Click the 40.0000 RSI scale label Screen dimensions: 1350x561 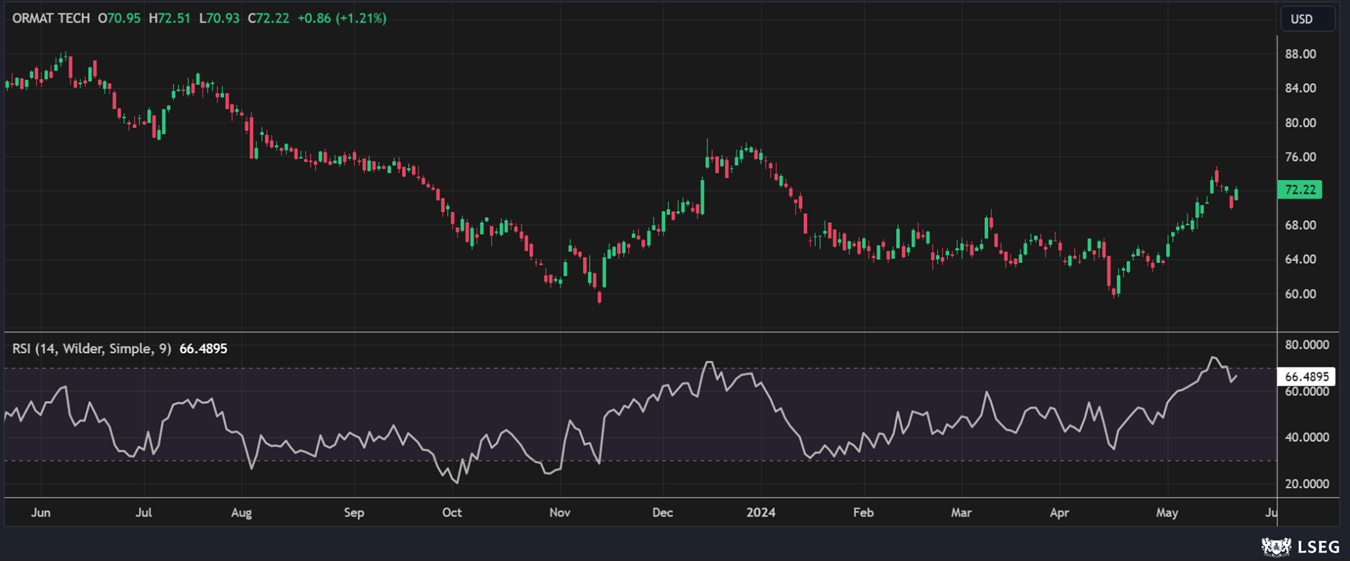[x=1307, y=438]
